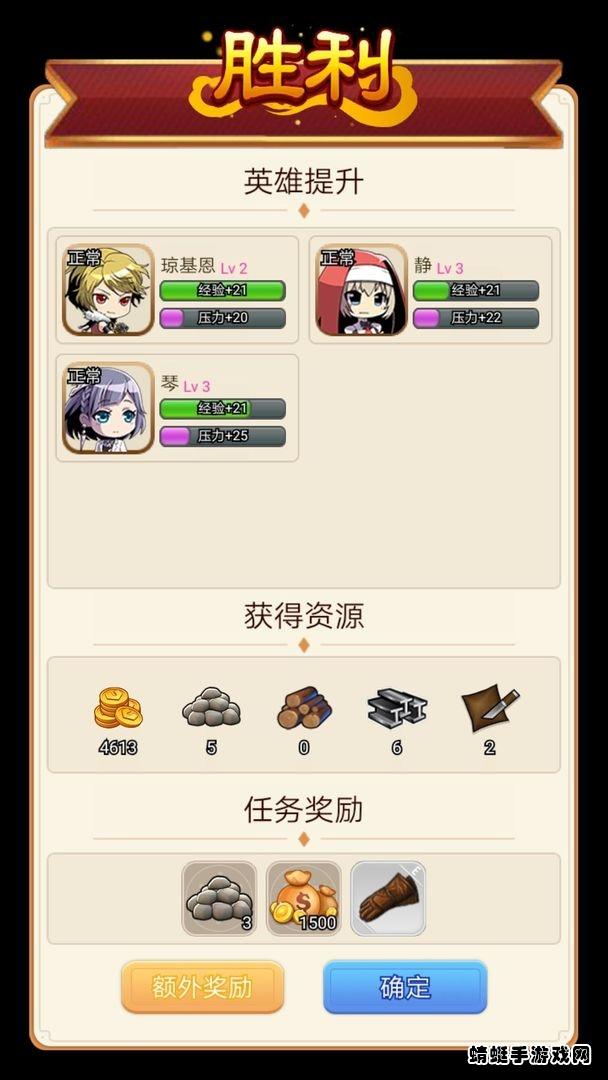Click 静's pressure bar 压力+22

coord(476,318)
